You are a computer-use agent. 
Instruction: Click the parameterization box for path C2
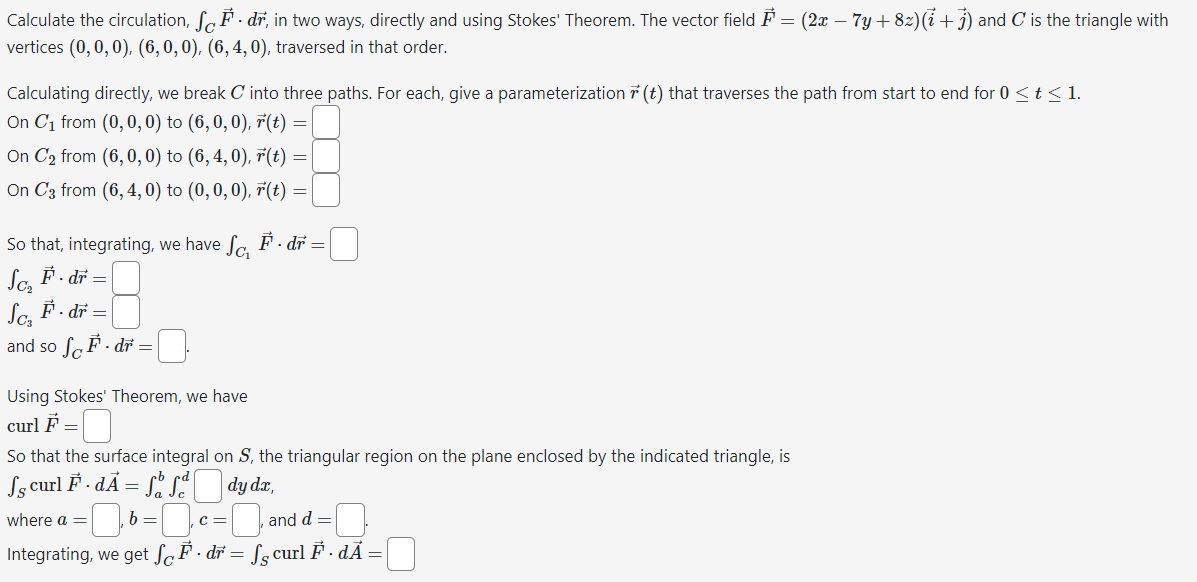click(x=326, y=156)
